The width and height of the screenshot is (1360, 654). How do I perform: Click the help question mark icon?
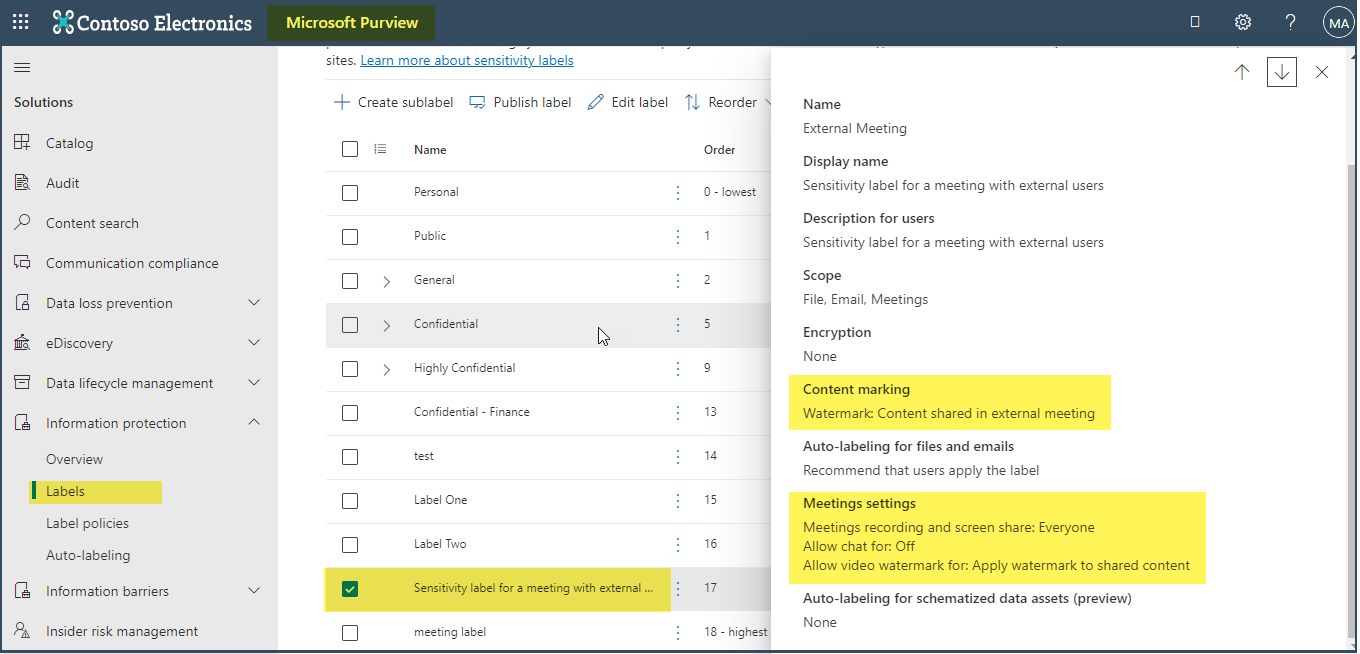(x=1291, y=22)
